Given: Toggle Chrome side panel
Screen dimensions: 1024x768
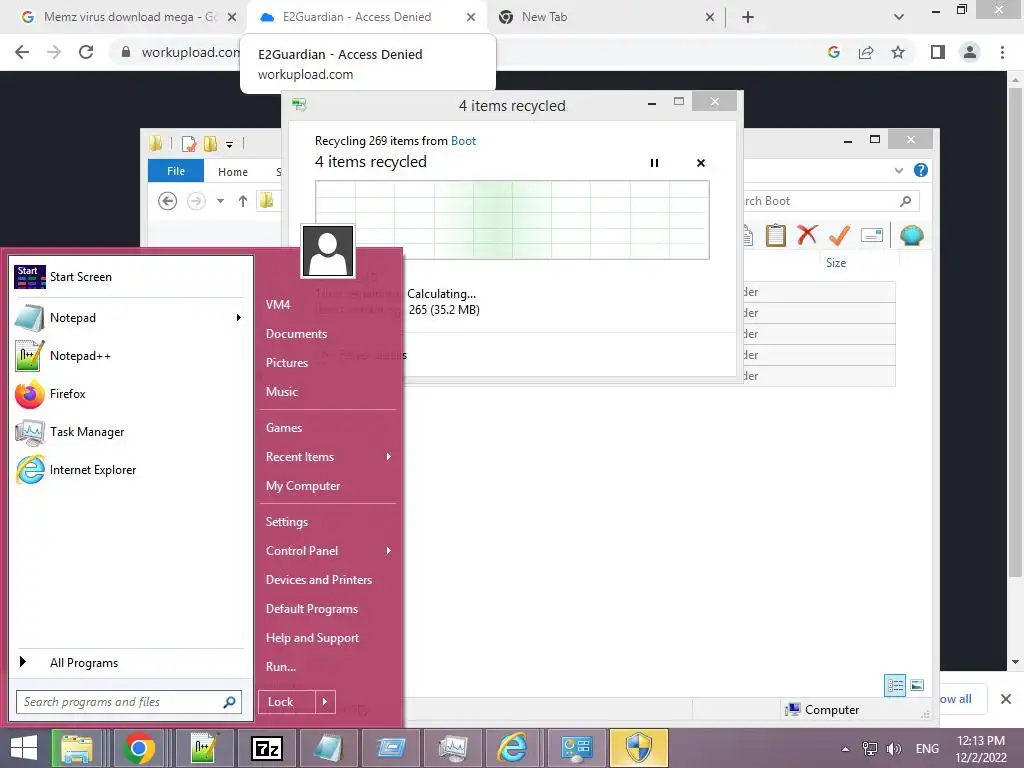Looking at the screenshot, I should click(938, 52).
